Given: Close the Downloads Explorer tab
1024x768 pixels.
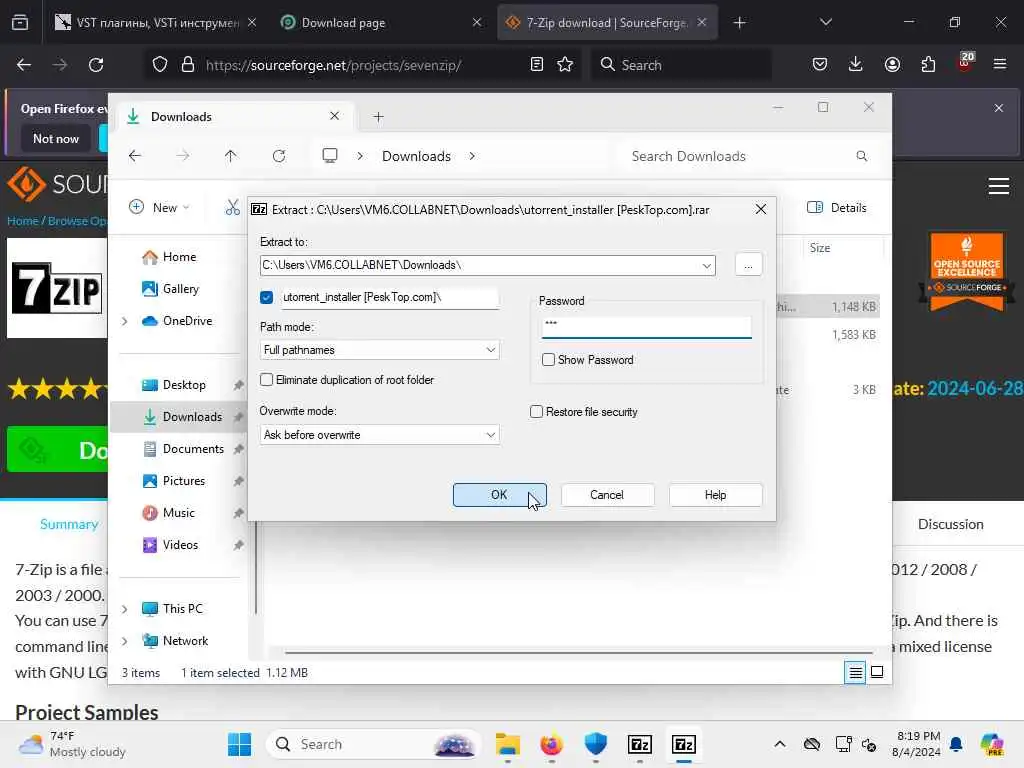Looking at the screenshot, I should tap(334, 116).
